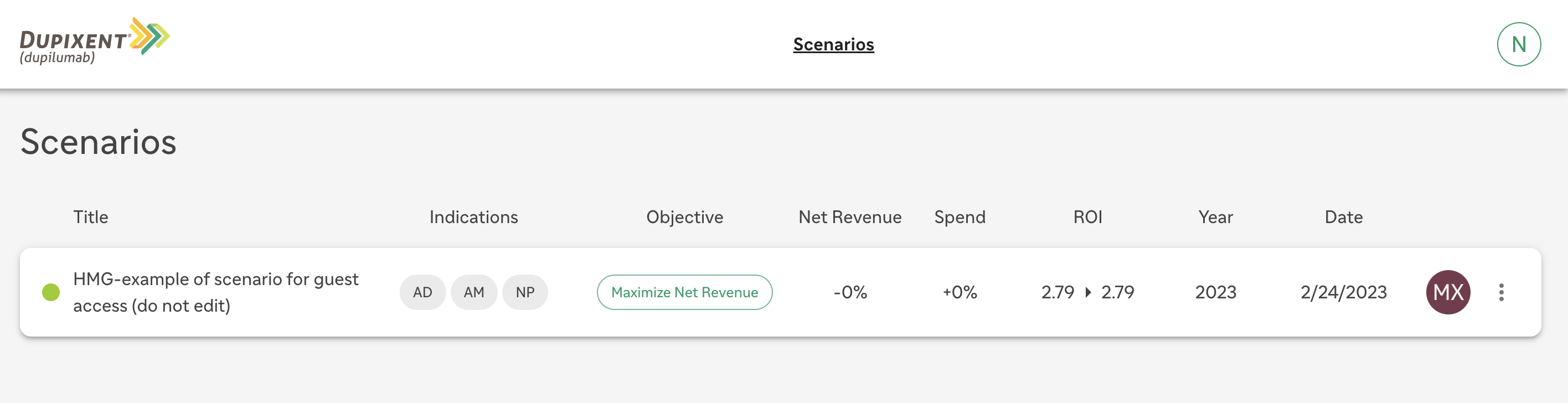Viewport: 1568px width, 403px height.
Task: Sort by Date column header
Action: 1343,218
